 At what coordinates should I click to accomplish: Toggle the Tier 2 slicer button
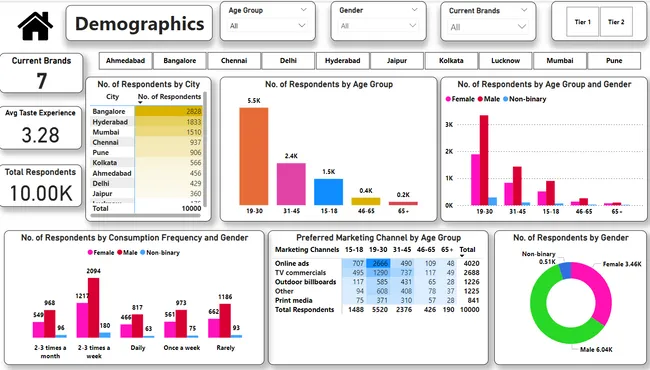(616, 22)
